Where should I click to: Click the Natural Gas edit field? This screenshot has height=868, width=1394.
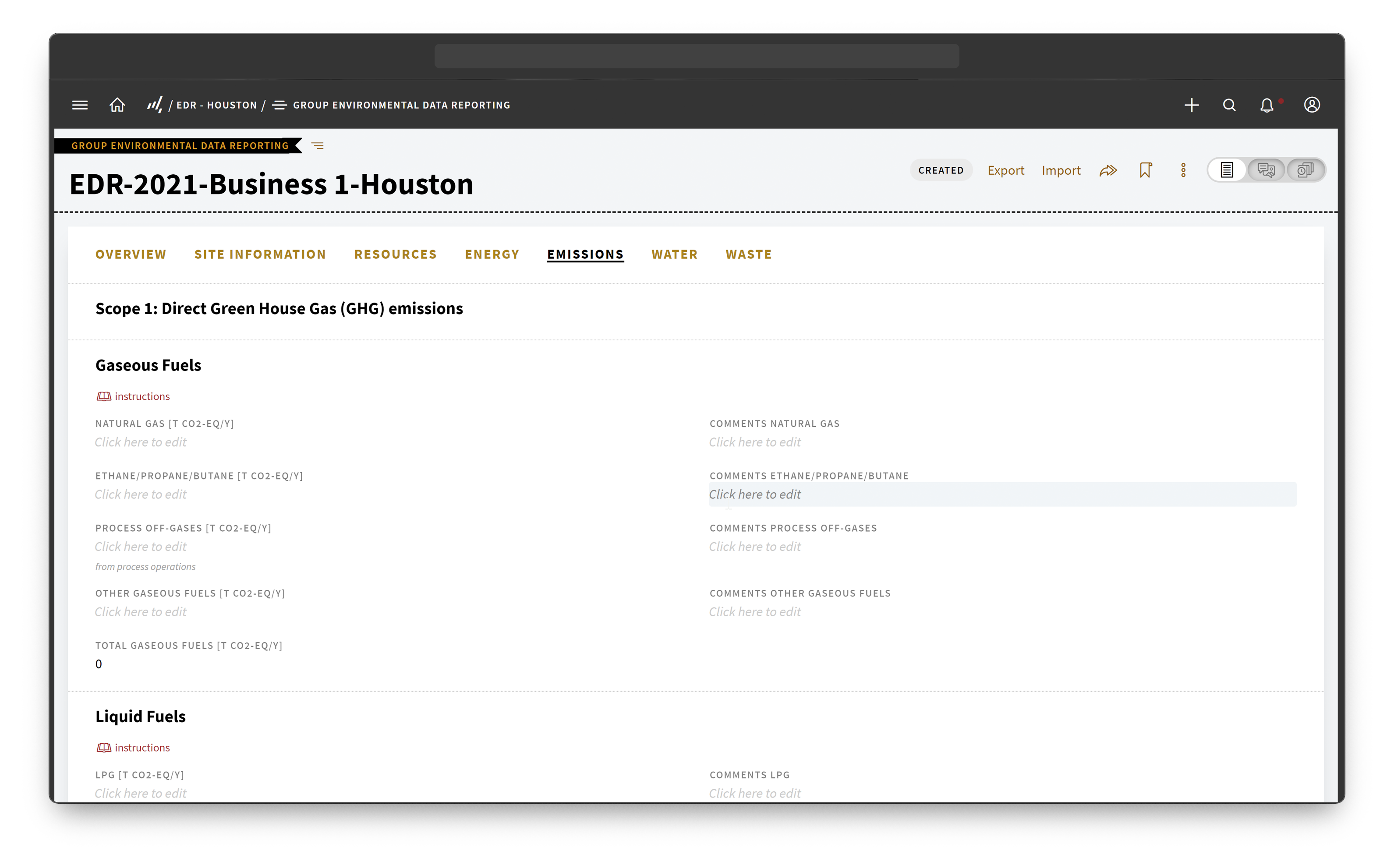coord(141,441)
